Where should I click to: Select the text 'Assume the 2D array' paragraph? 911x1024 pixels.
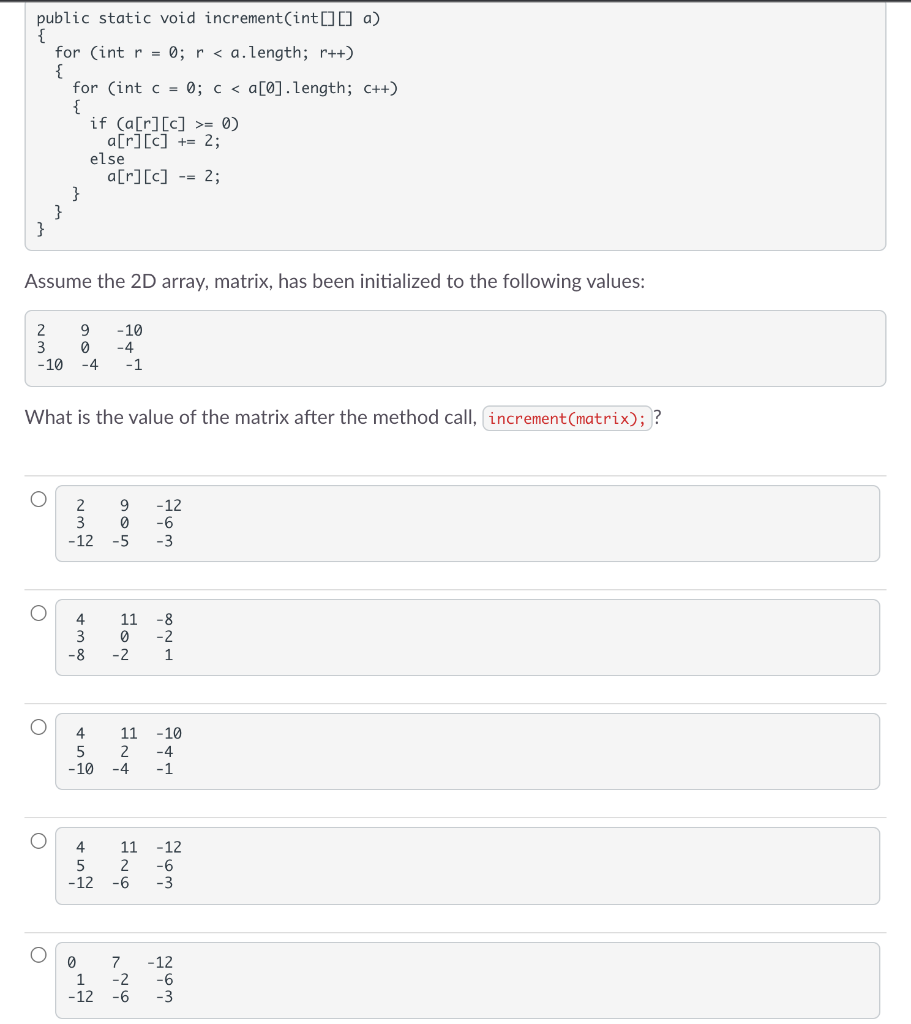(x=335, y=281)
